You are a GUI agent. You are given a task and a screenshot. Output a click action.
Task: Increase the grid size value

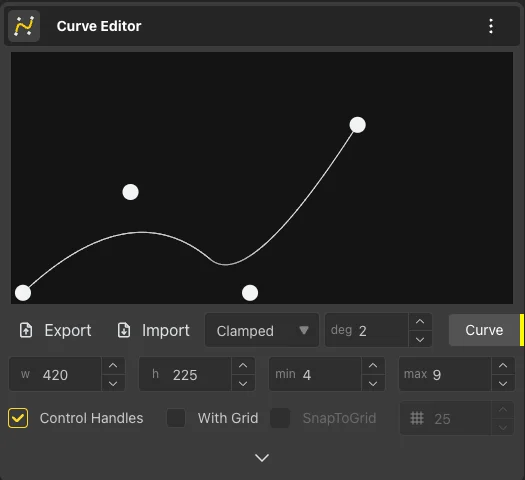tap(503, 409)
